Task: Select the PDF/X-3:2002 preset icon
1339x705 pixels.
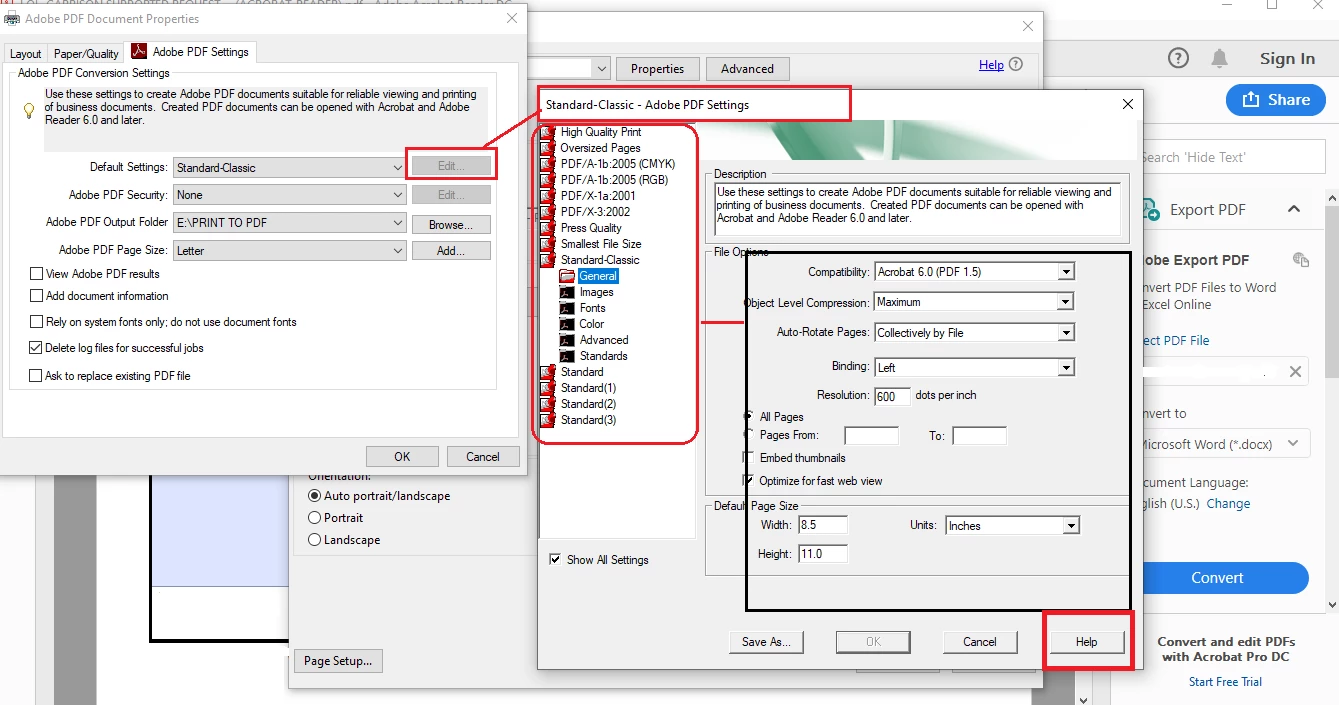Action: pyautogui.click(x=548, y=212)
